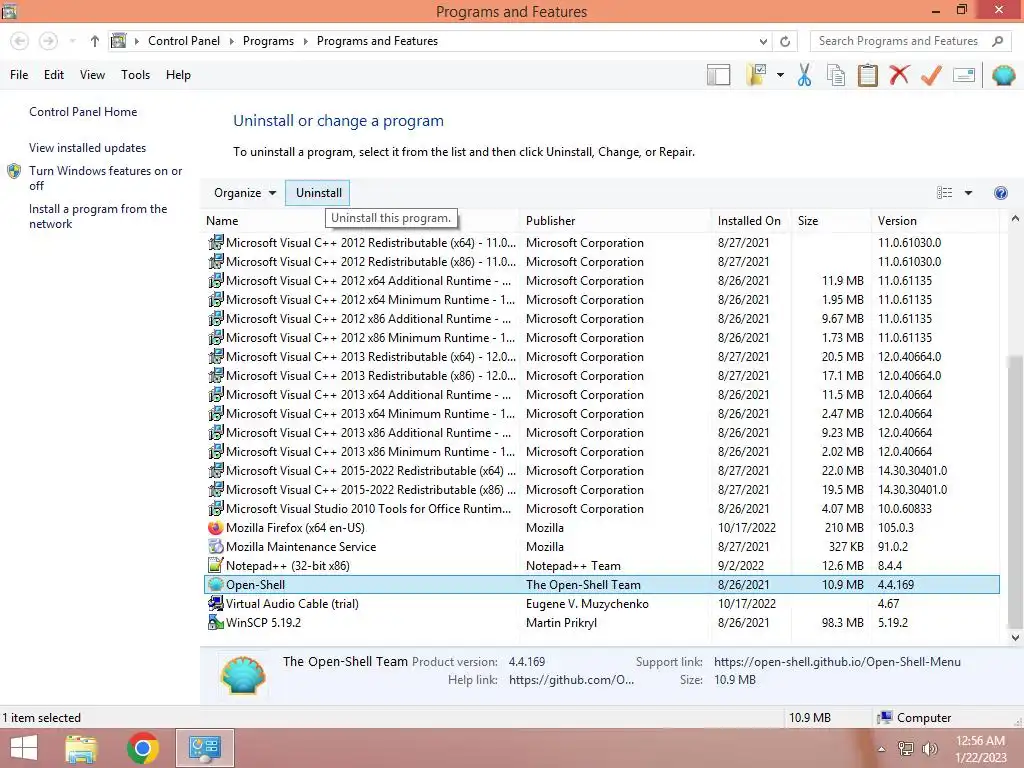Viewport: 1024px width, 768px height.
Task: Expand the chevron after Control Panel breadcrumb
Action: click(231, 41)
